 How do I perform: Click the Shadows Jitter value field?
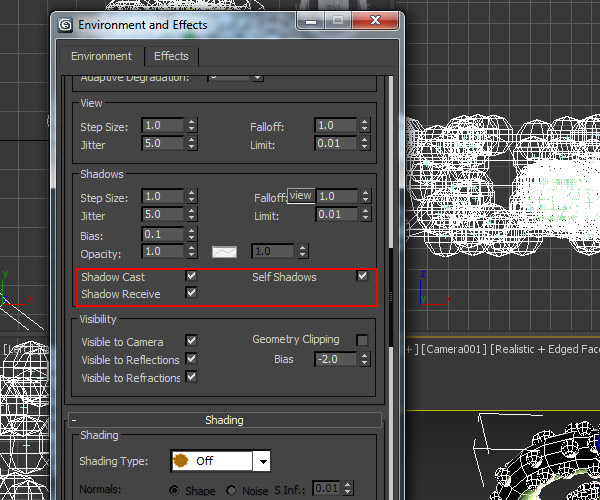tap(163, 214)
